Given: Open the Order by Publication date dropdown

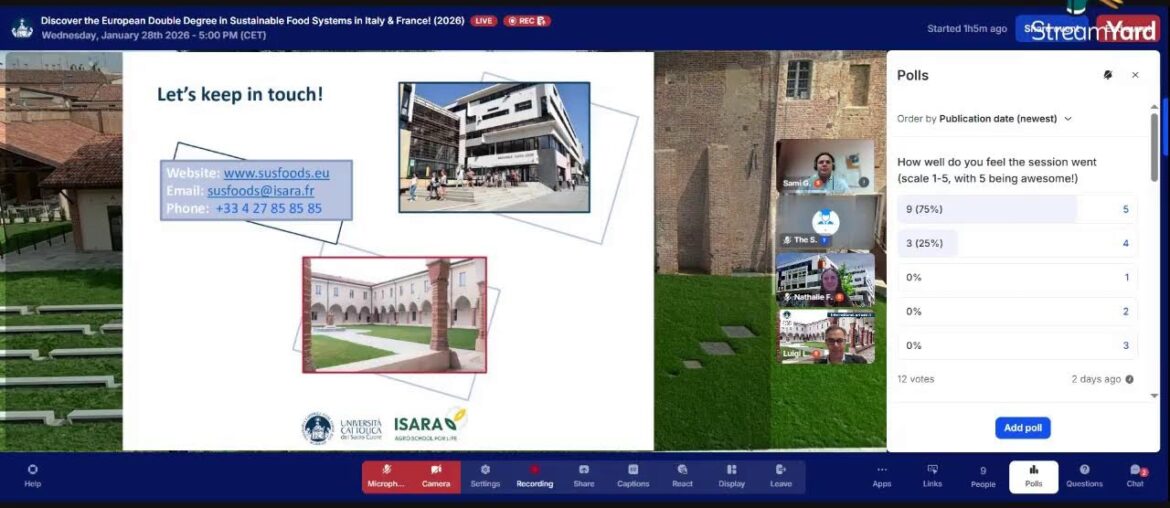Looking at the screenshot, I should click(x=985, y=118).
